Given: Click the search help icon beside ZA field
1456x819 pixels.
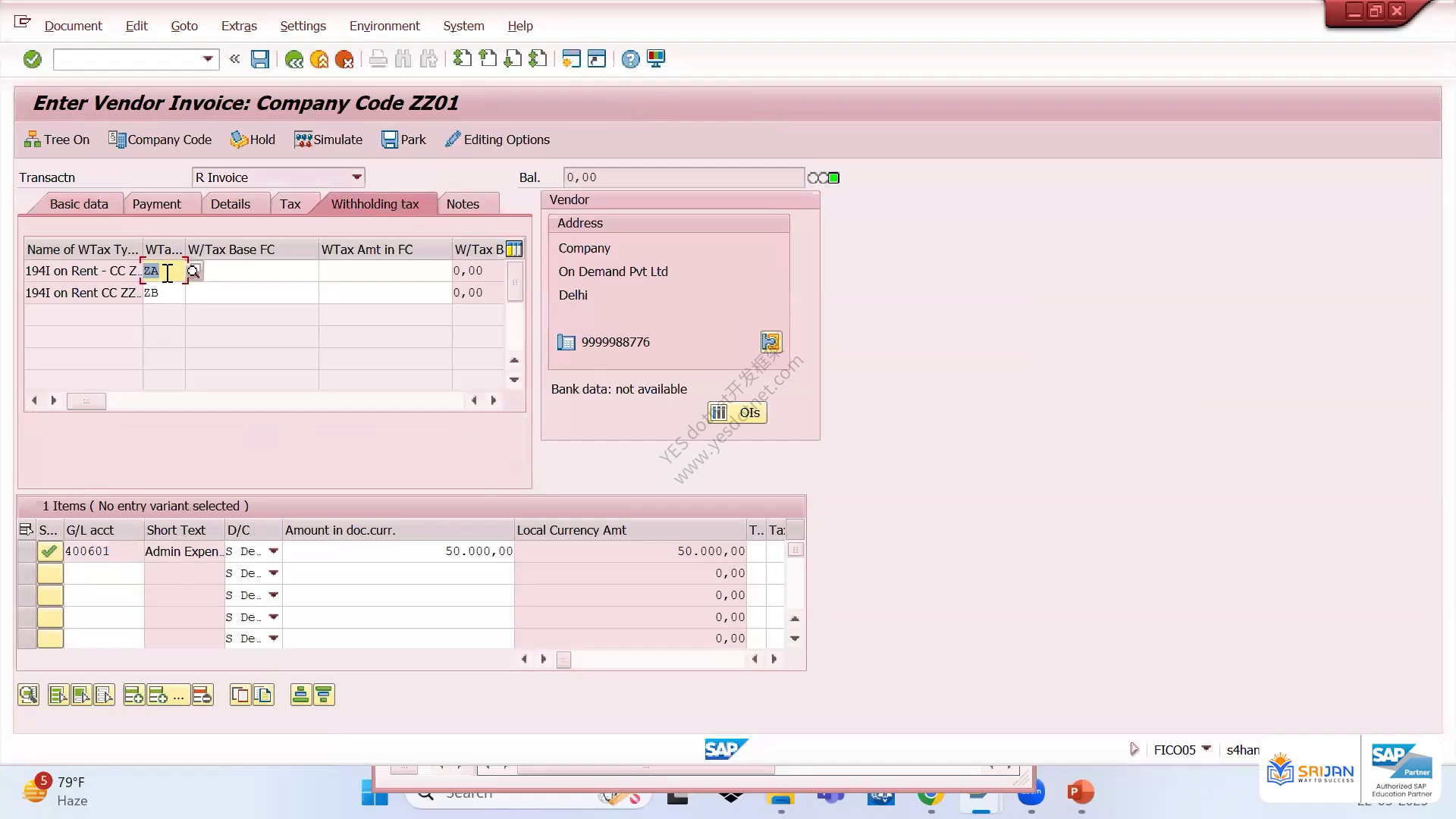Looking at the screenshot, I should click(194, 271).
